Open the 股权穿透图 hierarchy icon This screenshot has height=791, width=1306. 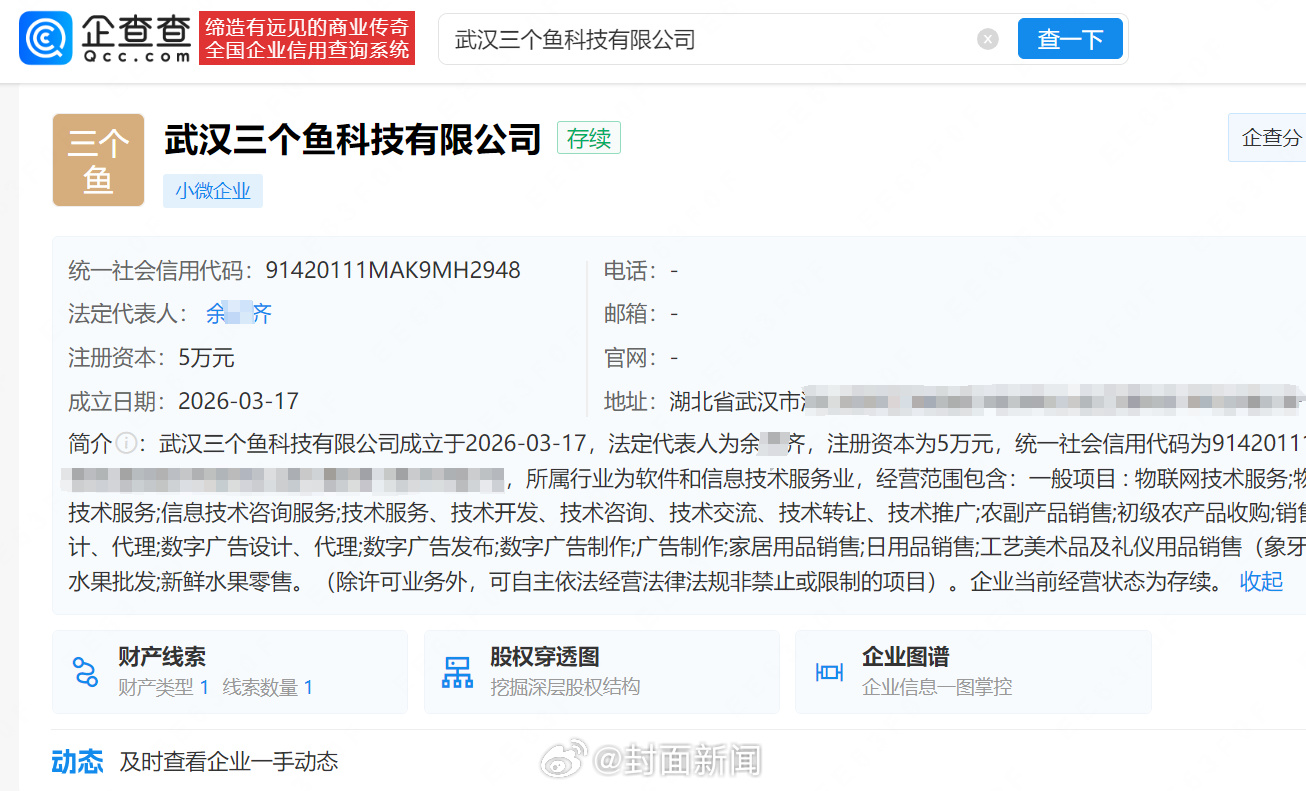click(x=458, y=672)
